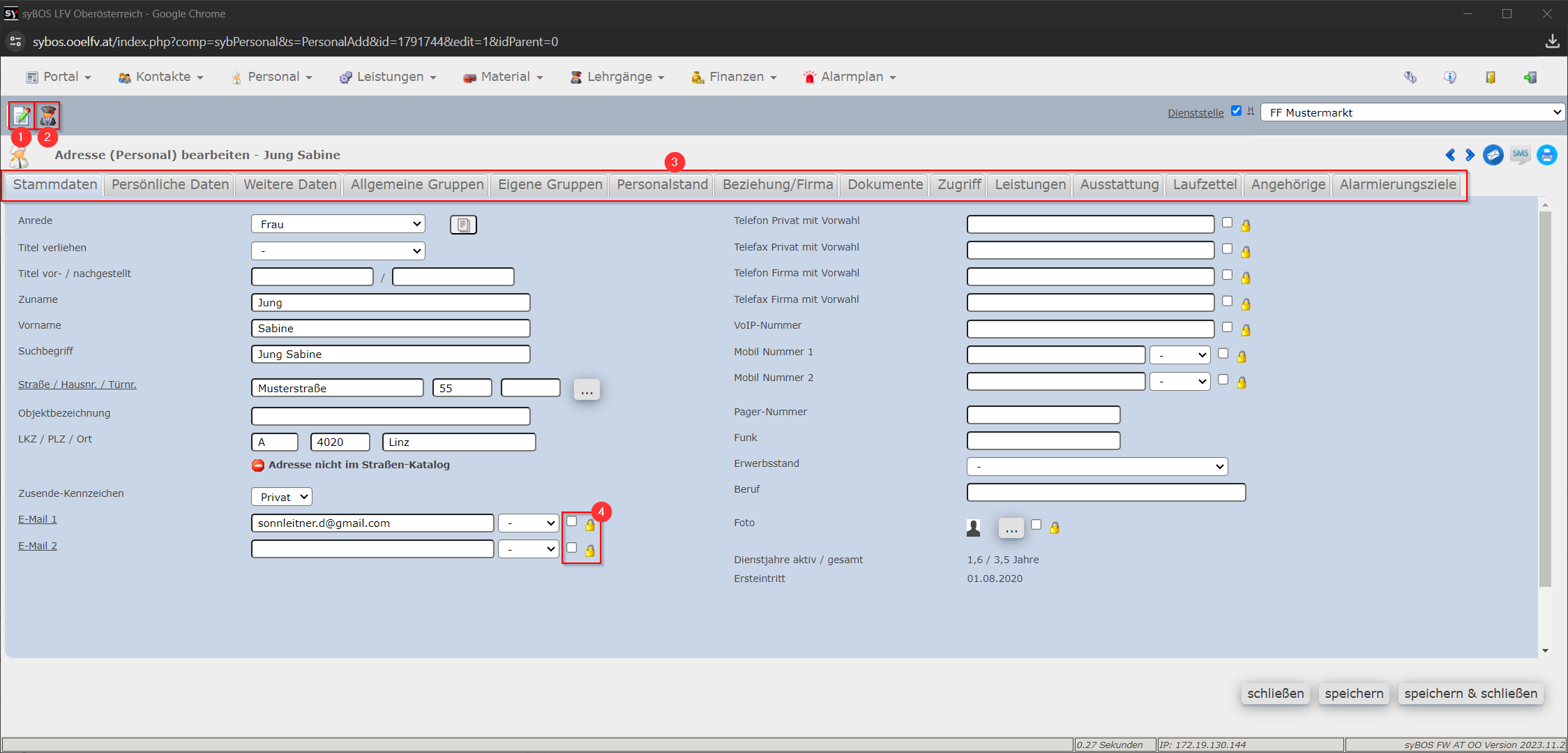Open the E-Mail 1 type dropdown
The height and width of the screenshot is (753, 1568).
pyautogui.click(x=529, y=523)
